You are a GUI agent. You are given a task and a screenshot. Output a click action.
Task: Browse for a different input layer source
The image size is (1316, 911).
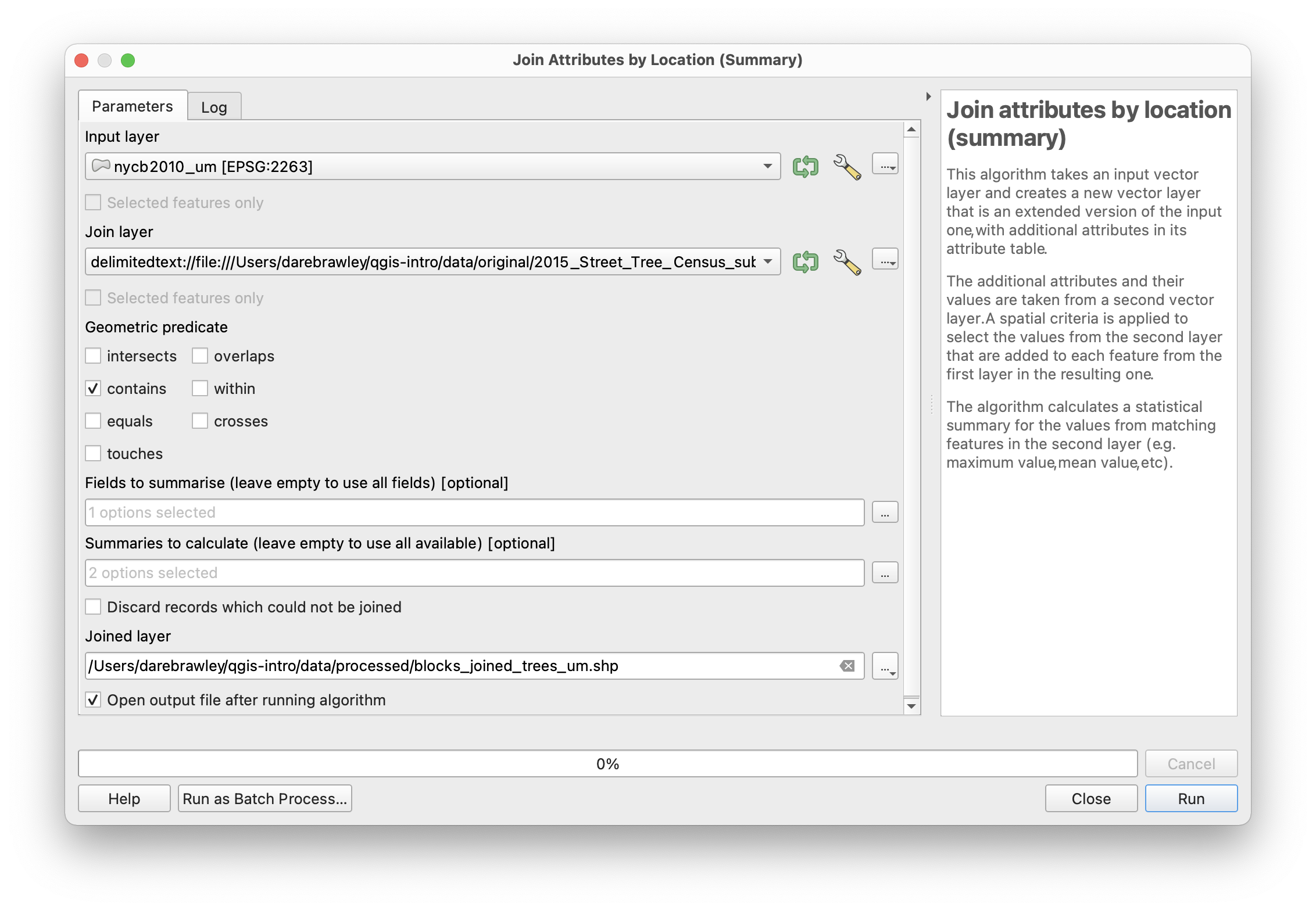tap(884, 164)
